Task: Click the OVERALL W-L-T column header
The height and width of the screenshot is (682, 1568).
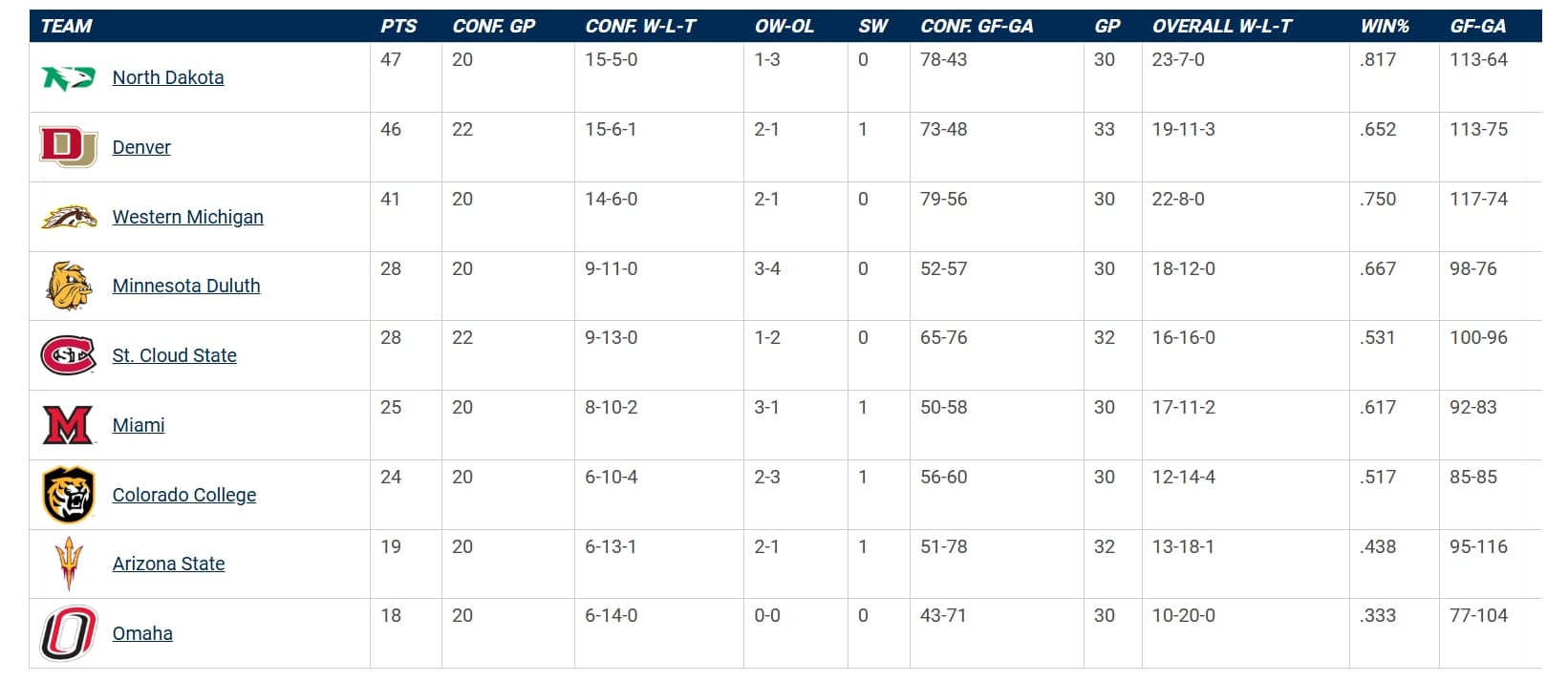Action: (1221, 26)
